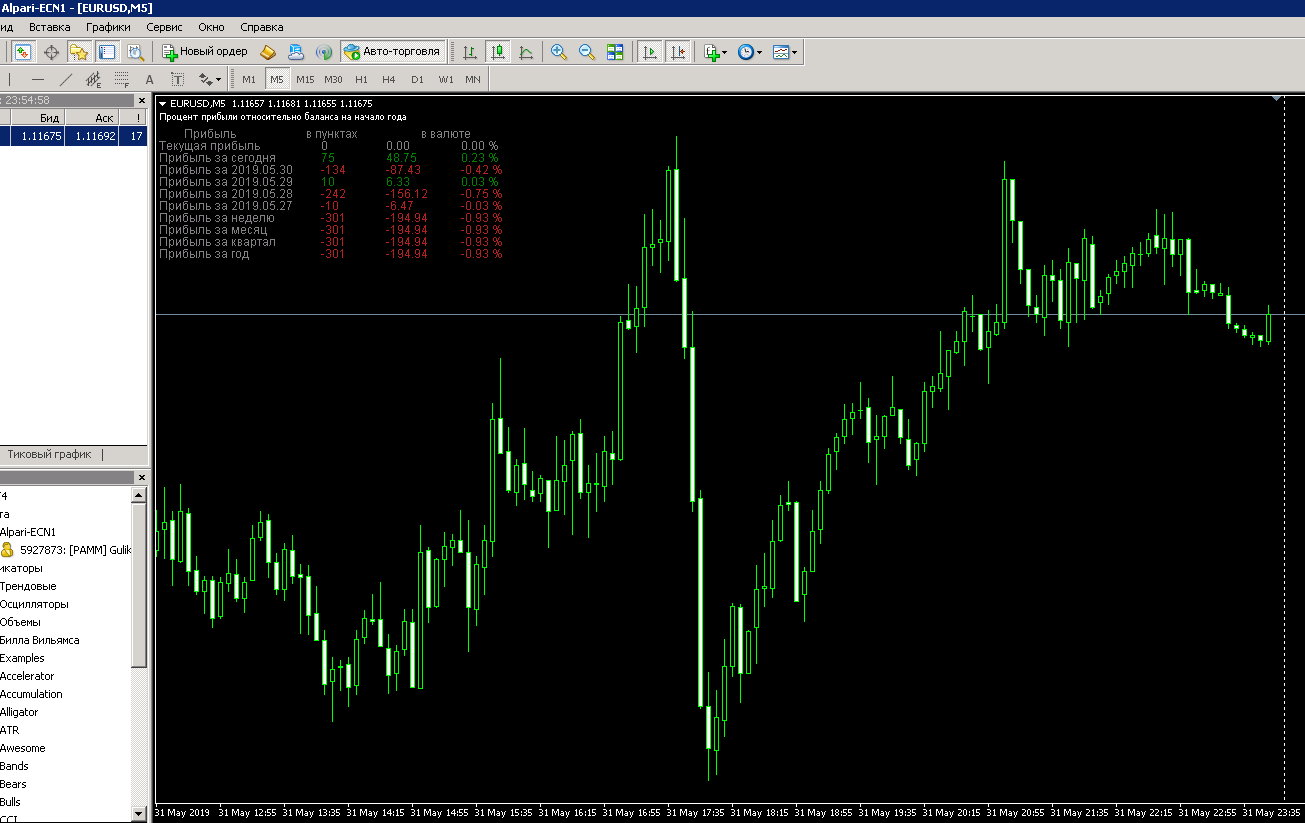The image size is (1305, 823).
Task: Select Трендовые in Navigator tree
Action: (x=28, y=586)
